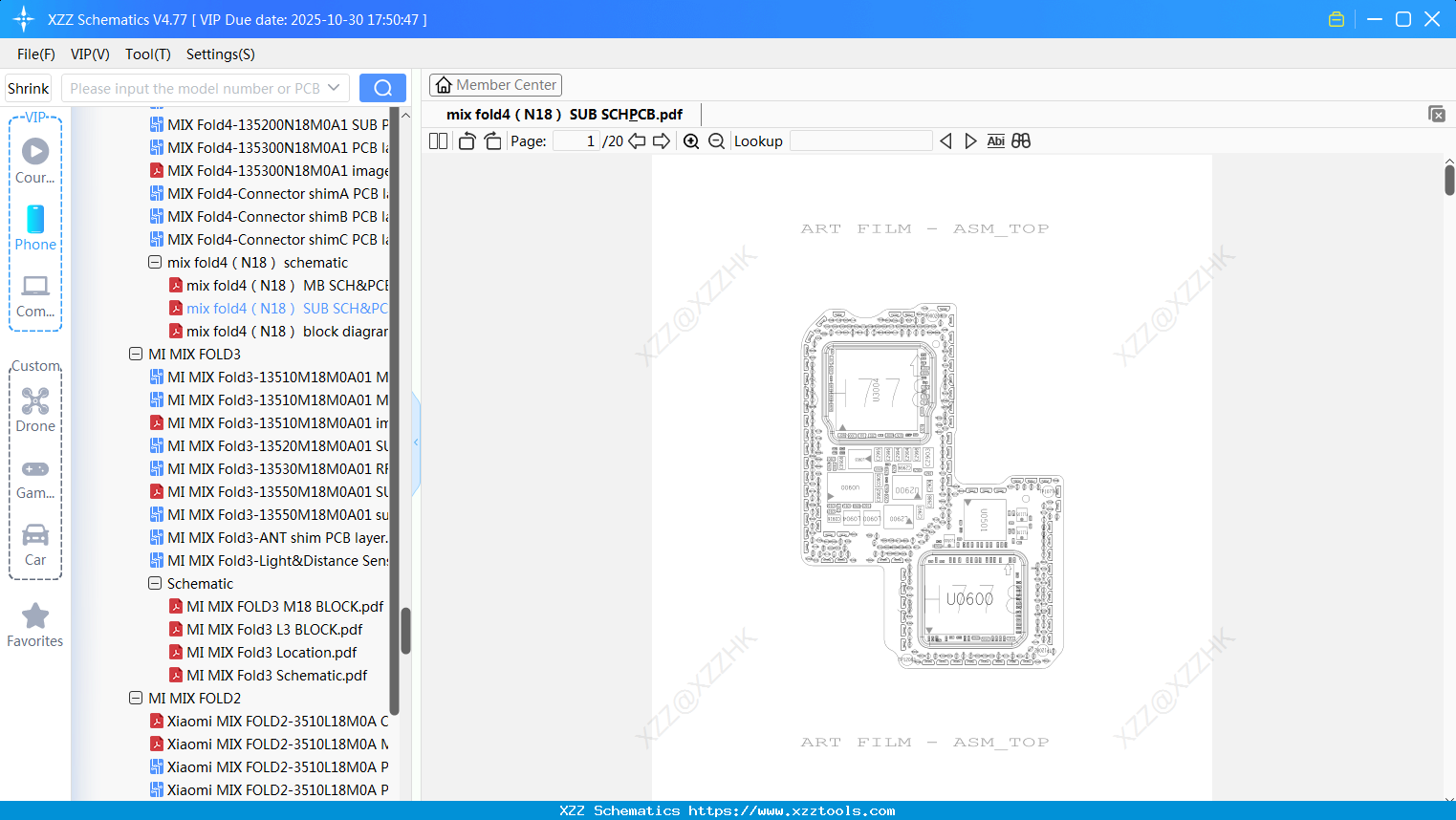Click the file tree vertical scrollbar thumb
This screenshot has width=1456, height=820.
pos(405,631)
